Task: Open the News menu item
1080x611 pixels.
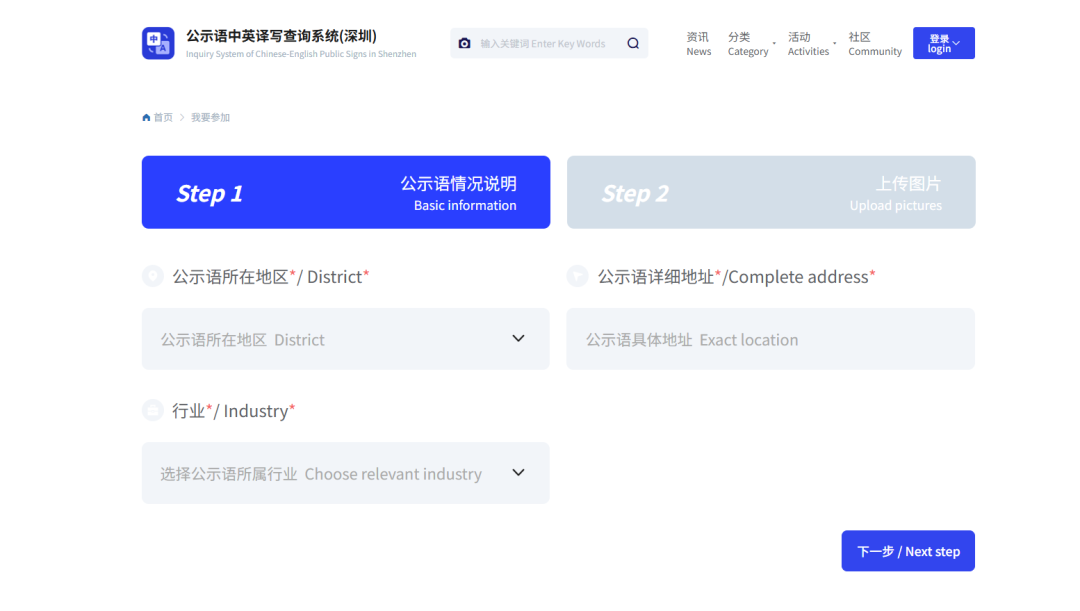Action: coord(698,44)
